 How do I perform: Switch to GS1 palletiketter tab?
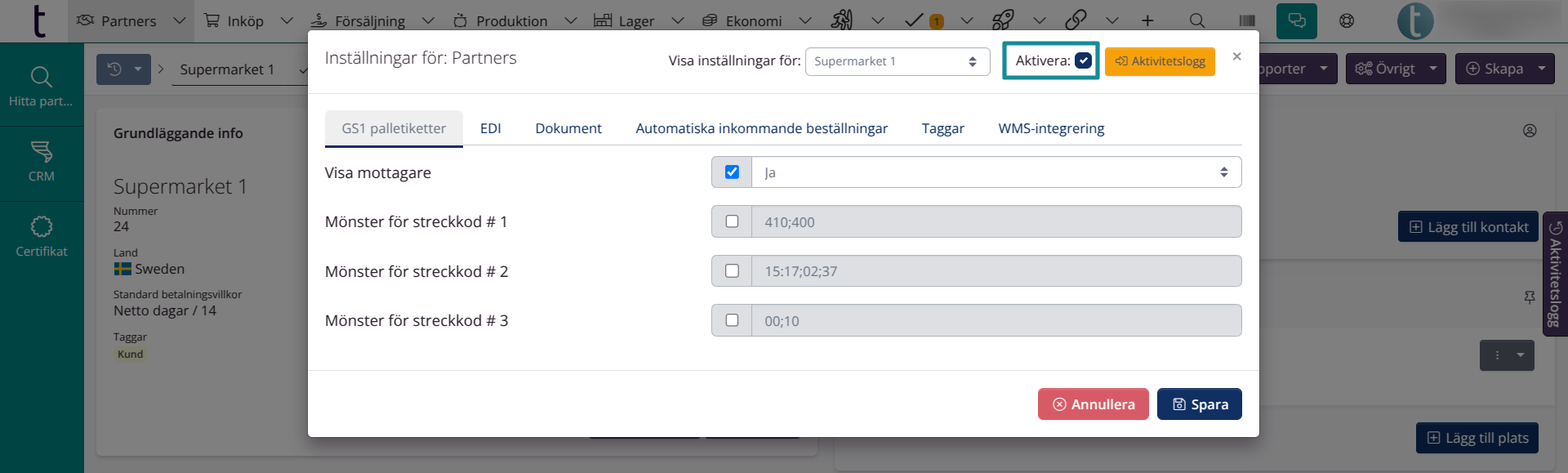point(394,128)
